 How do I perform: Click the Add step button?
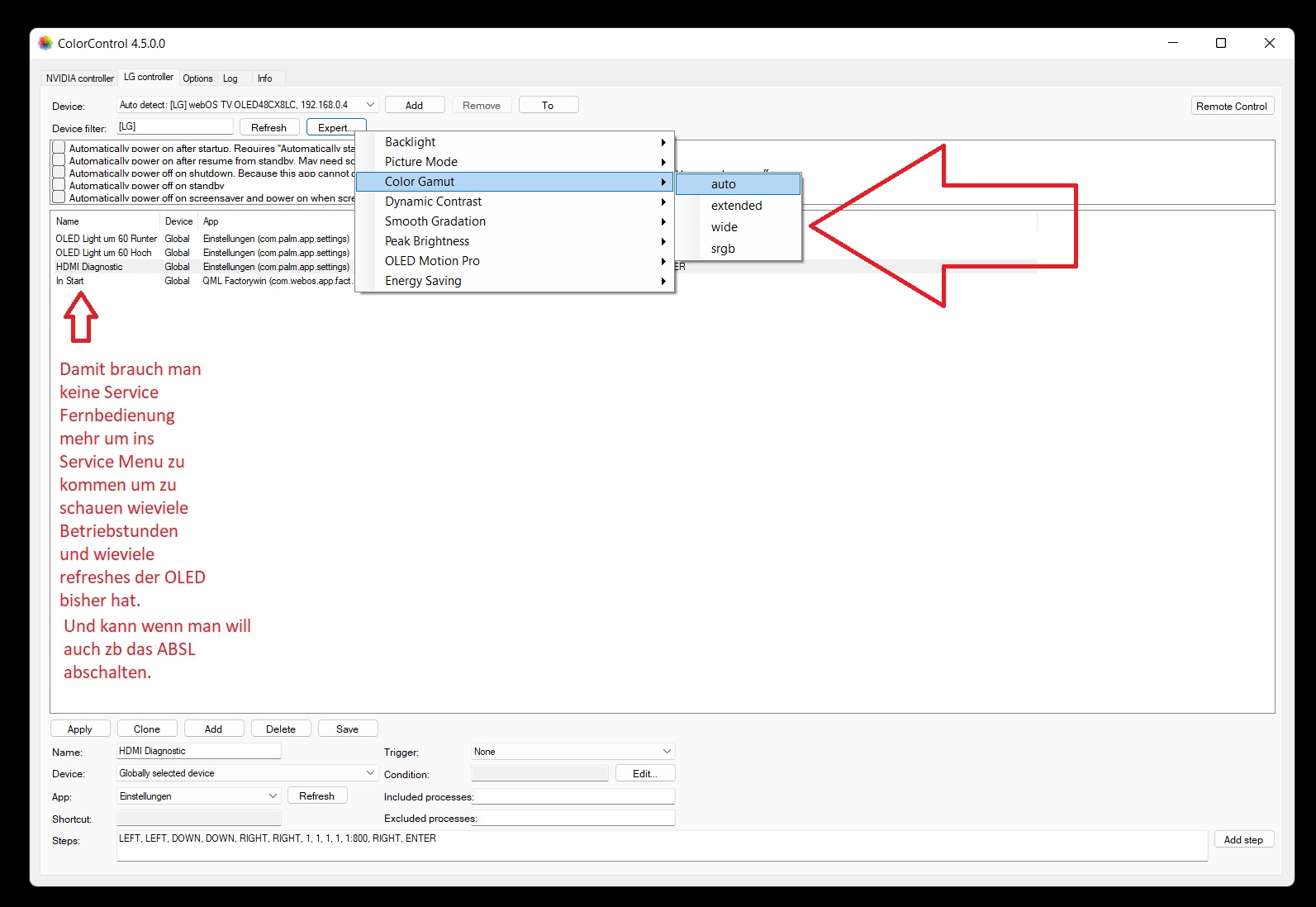coord(1243,839)
